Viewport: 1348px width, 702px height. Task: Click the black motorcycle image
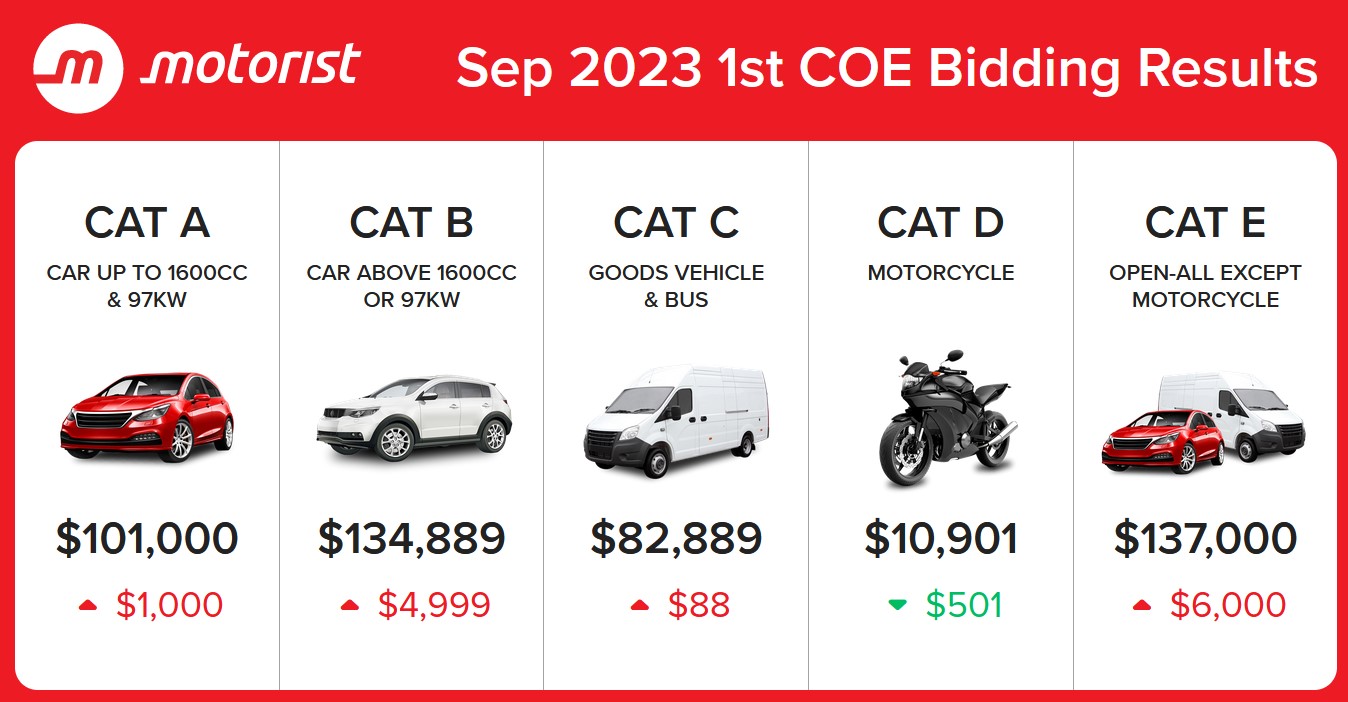coord(941,418)
